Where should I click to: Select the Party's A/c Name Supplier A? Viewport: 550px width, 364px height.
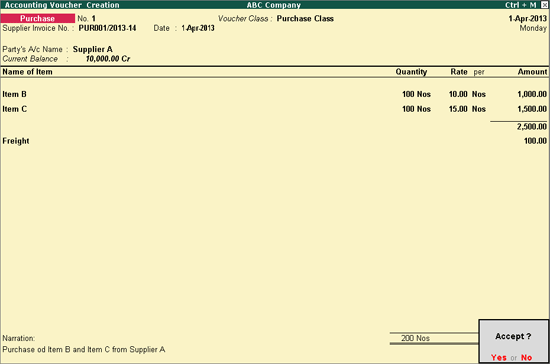(93, 49)
